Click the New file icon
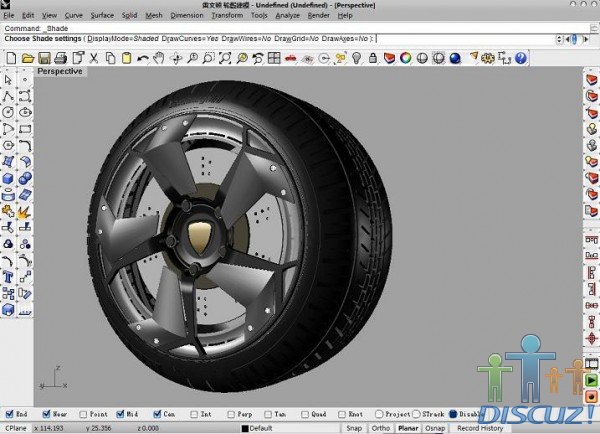Screen dimensions: 600x434 click(x=11, y=58)
